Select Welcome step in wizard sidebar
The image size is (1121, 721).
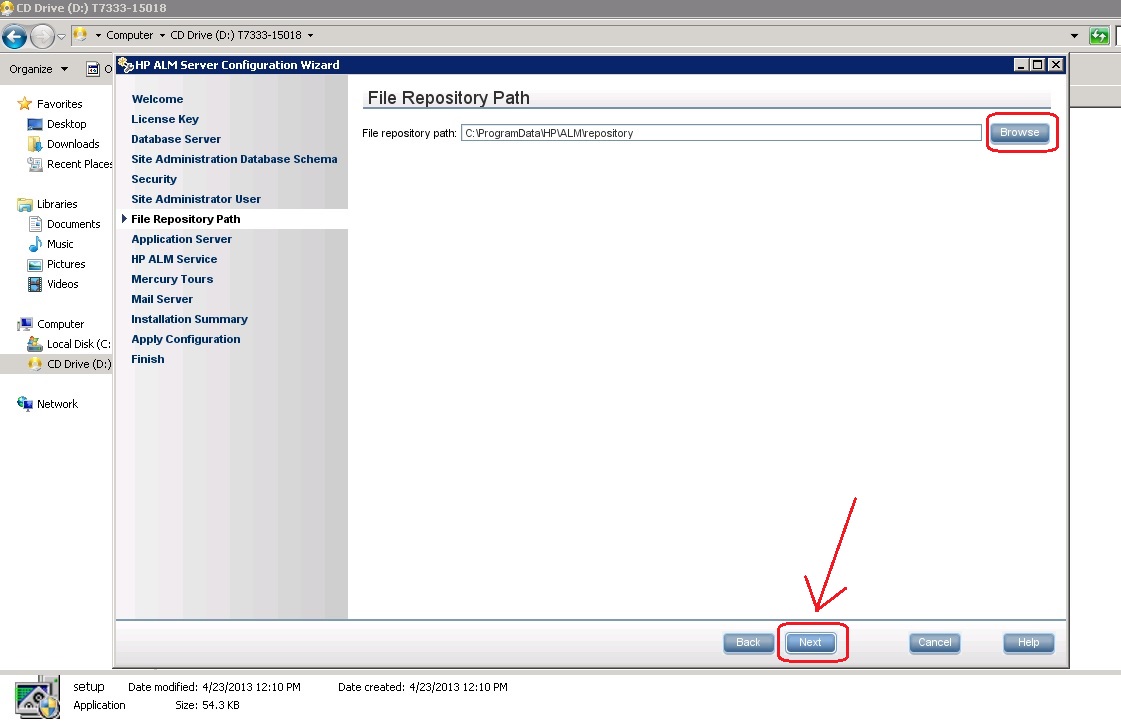157,99
